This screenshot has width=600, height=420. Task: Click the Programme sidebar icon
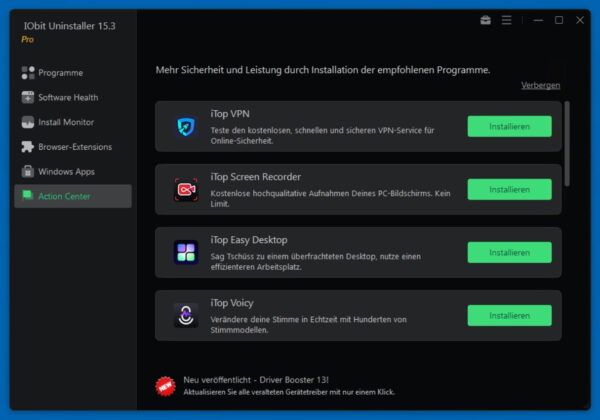[28, 73]
